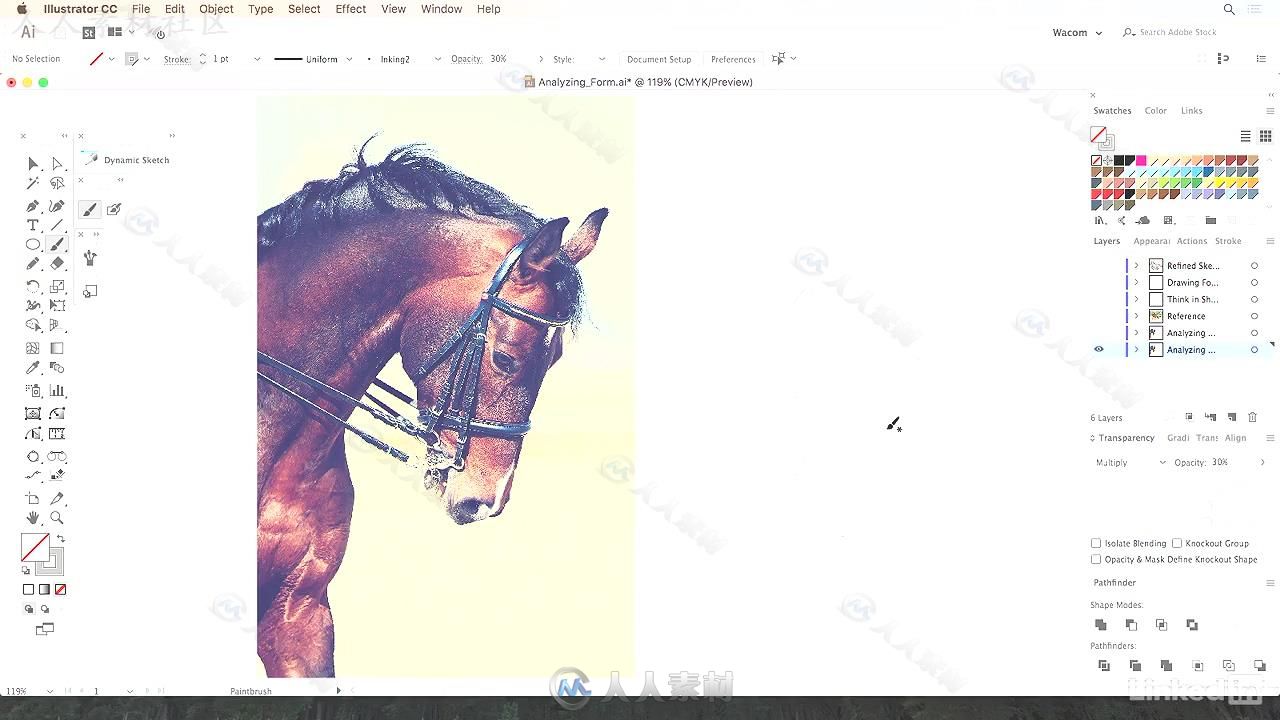The width and height of the screenshot is (1280, 720).
Task: Show the Reference layer visibility
Action: (1099, 316)
